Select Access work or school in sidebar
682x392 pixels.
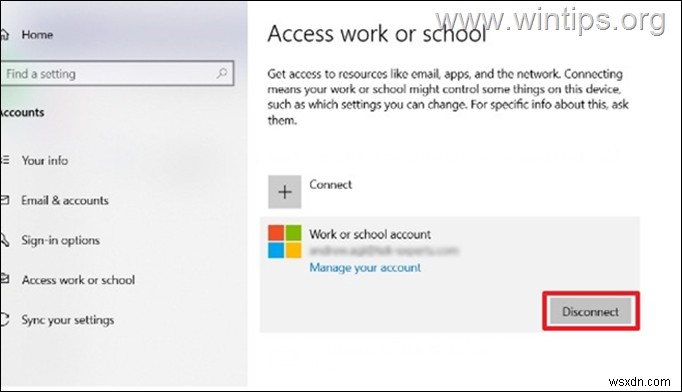coord(78,280)
